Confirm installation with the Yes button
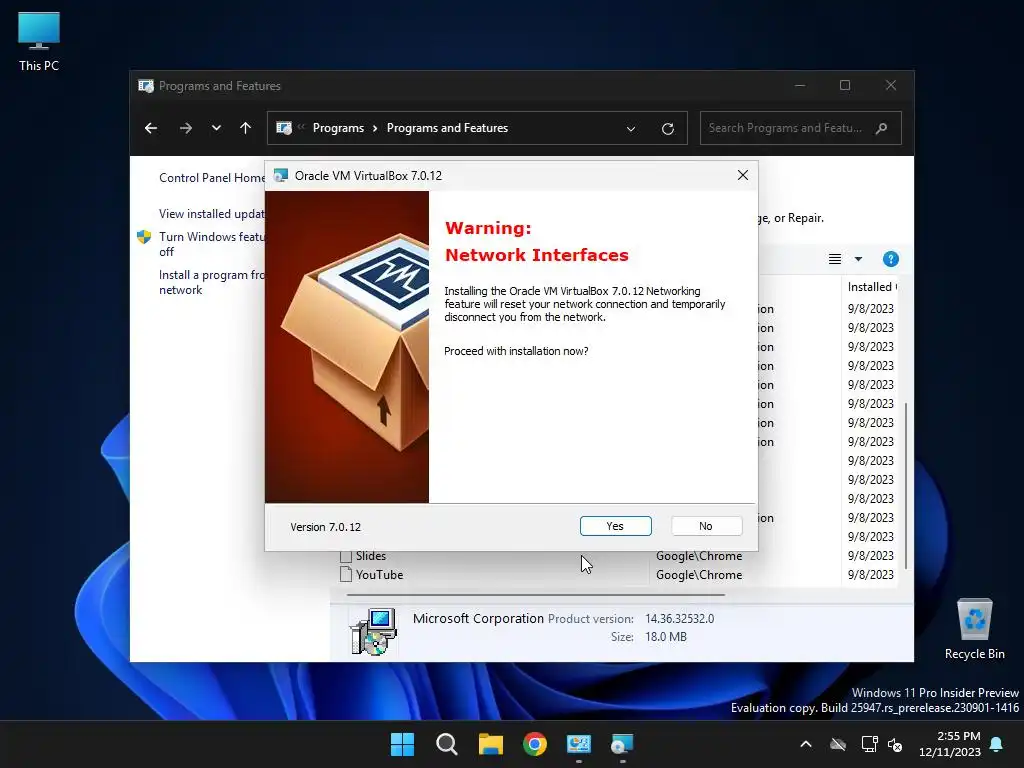The height and width of the screenshot is (768, 1024). click(x=615, y=526)
